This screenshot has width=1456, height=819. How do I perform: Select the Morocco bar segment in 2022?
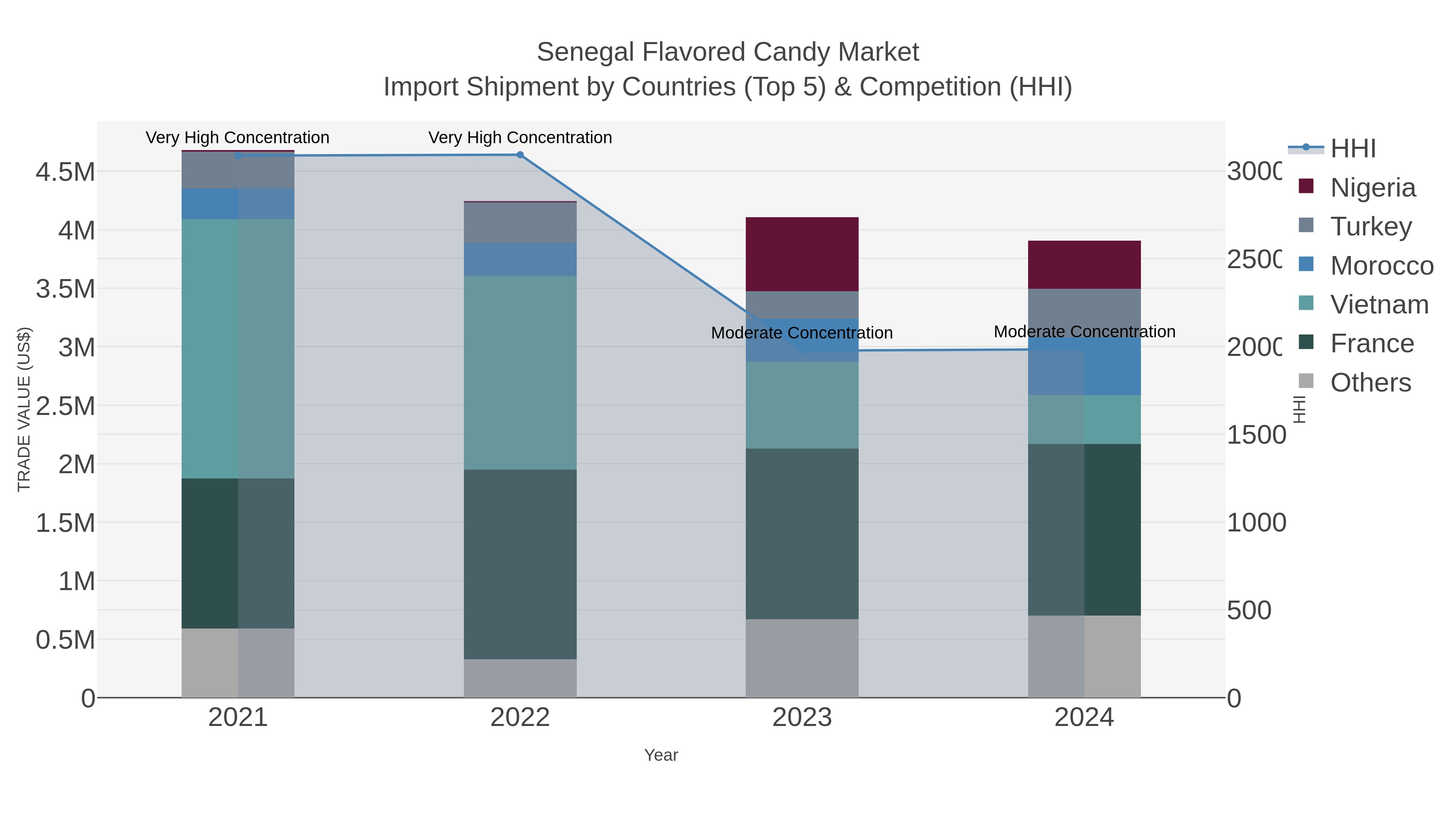(520, 260)
